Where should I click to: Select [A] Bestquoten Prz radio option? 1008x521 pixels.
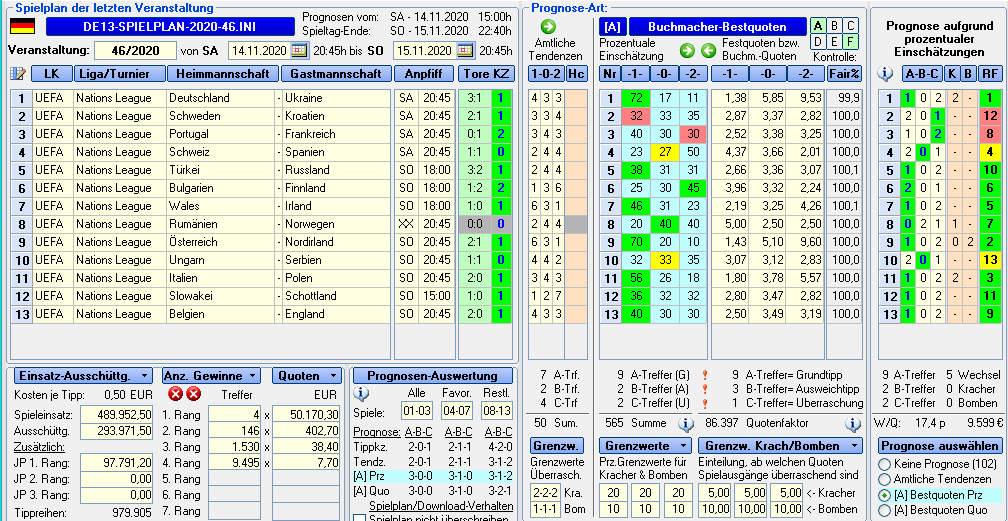[885, 495]
